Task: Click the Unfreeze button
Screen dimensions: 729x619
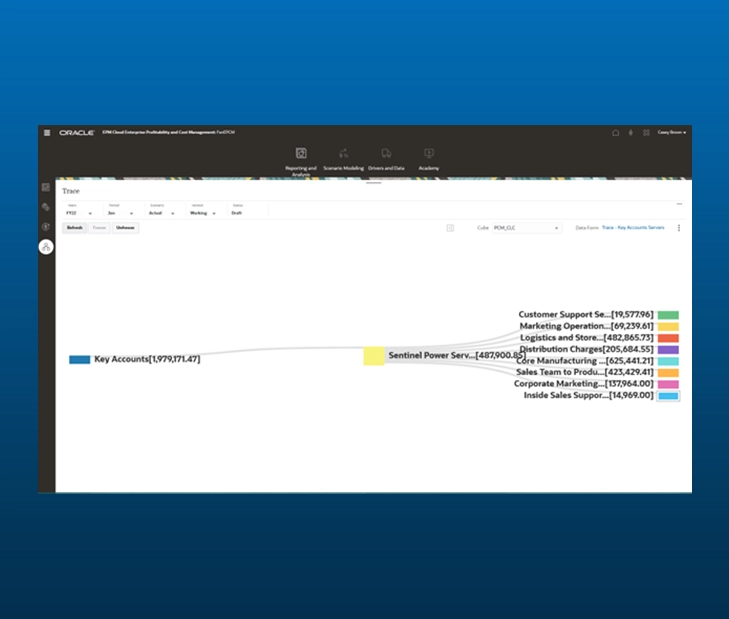Action: click(125, 228)
